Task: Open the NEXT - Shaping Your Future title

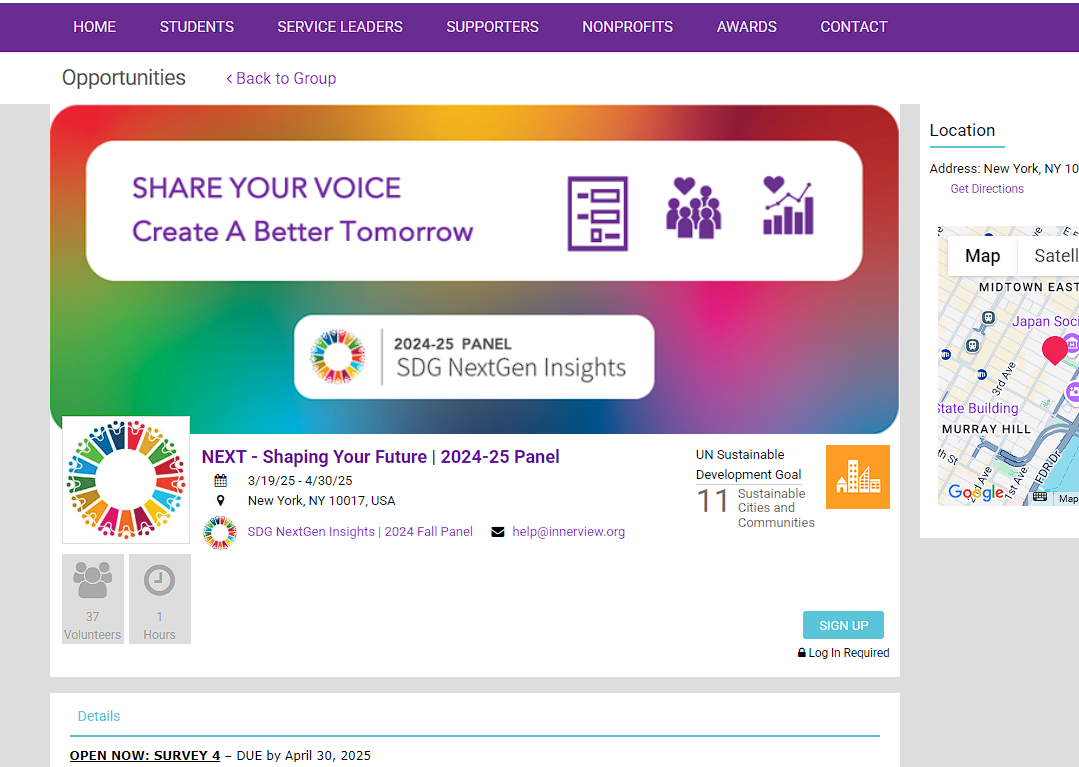Action: [x=381, y=457]
